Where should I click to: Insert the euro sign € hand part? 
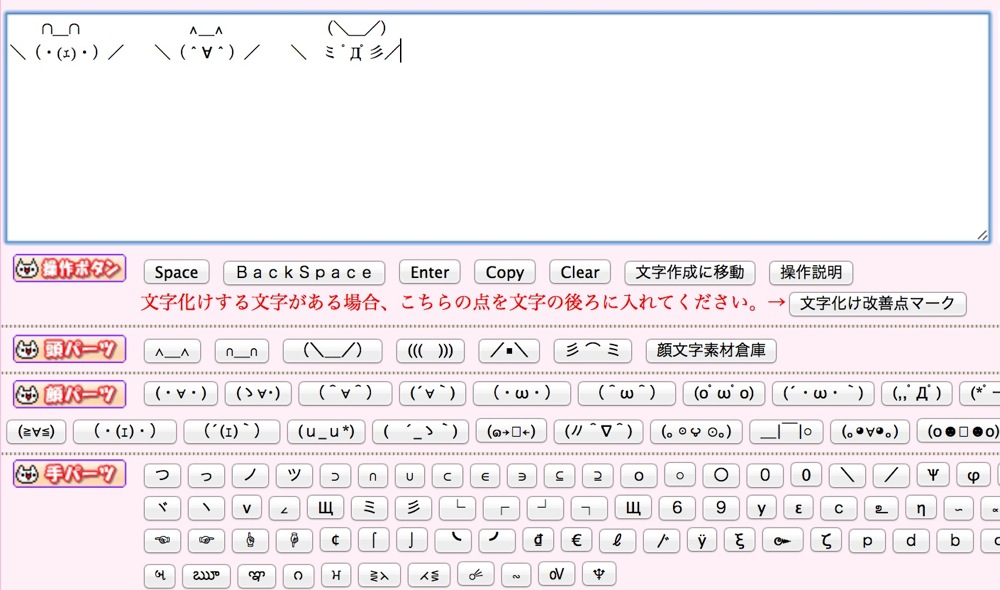coord(576,541)
